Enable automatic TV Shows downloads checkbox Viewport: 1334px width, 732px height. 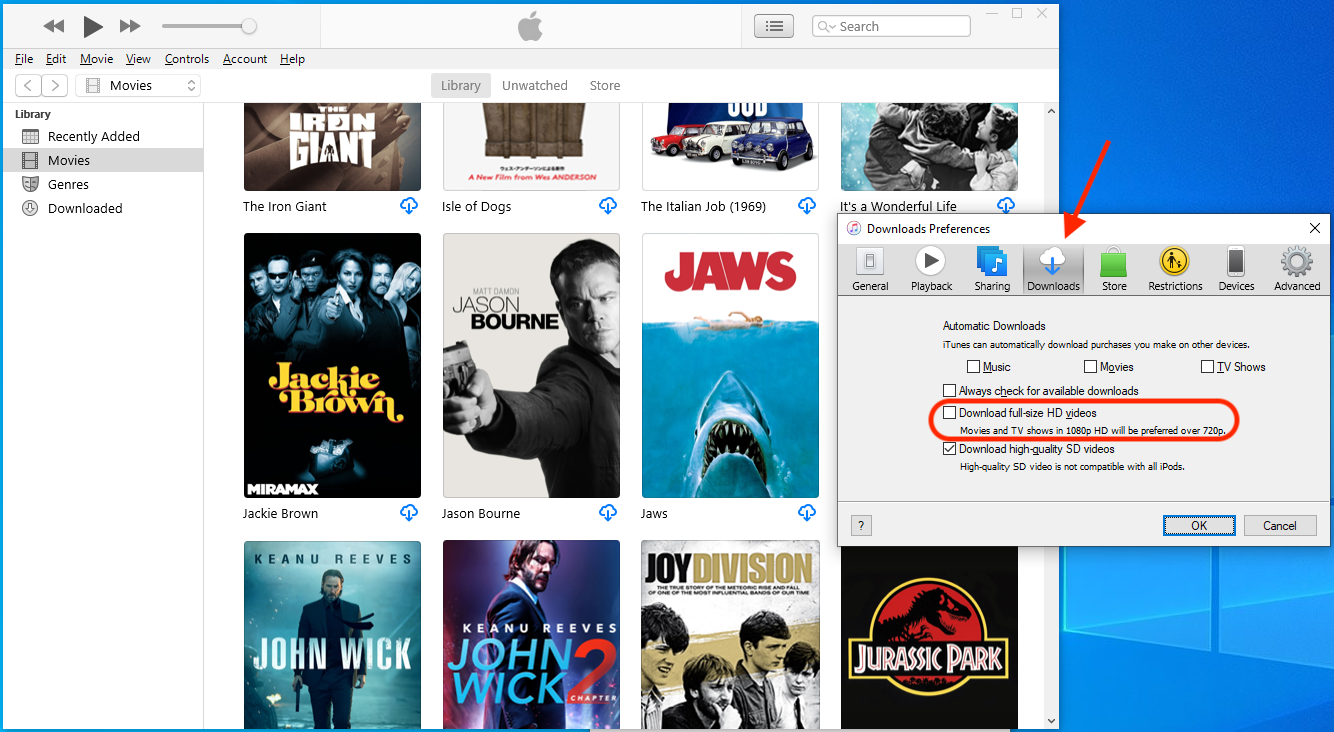pos(1207,367)
